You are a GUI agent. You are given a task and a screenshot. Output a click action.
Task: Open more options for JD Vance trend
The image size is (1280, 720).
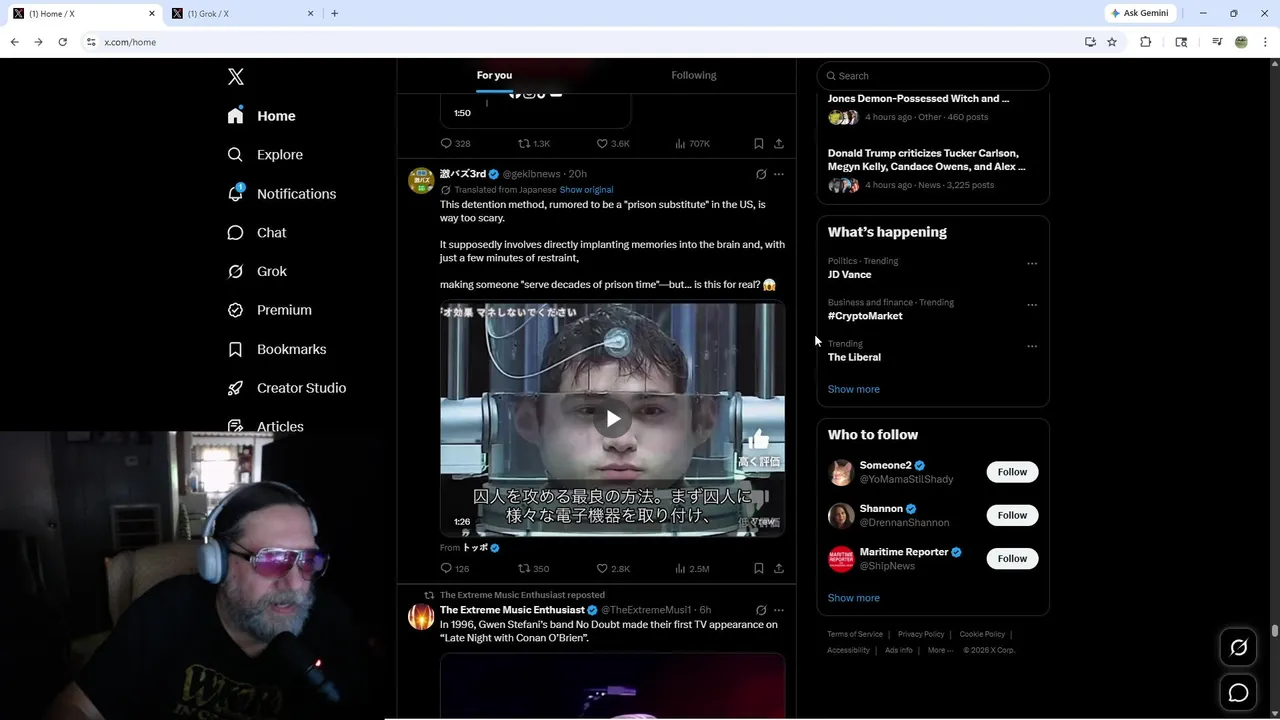click(x=1032, y=264)
